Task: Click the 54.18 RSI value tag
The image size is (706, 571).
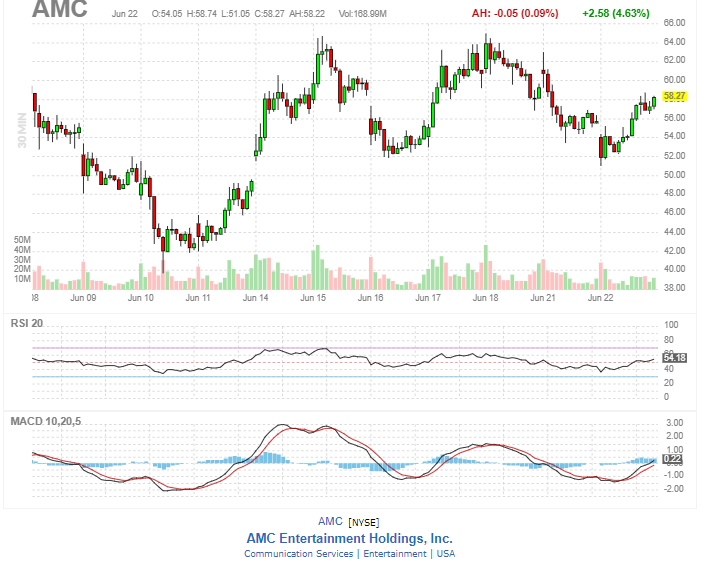Action: [x=674, y=358]
